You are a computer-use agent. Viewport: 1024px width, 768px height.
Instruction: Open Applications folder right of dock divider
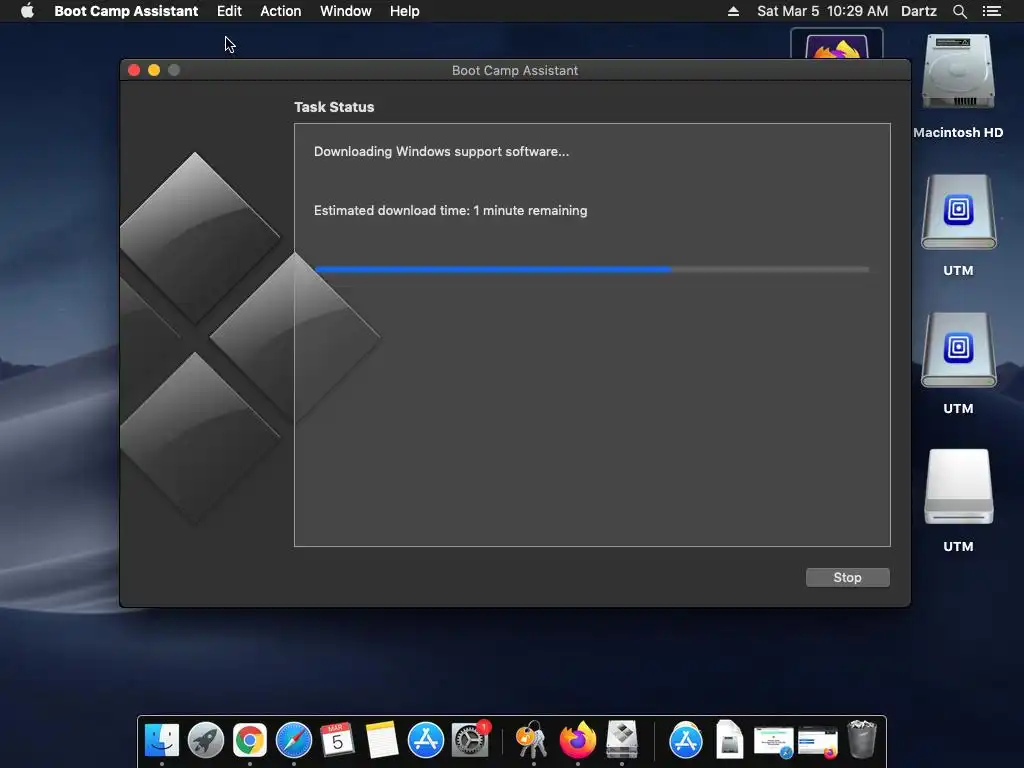click(686, 740)
